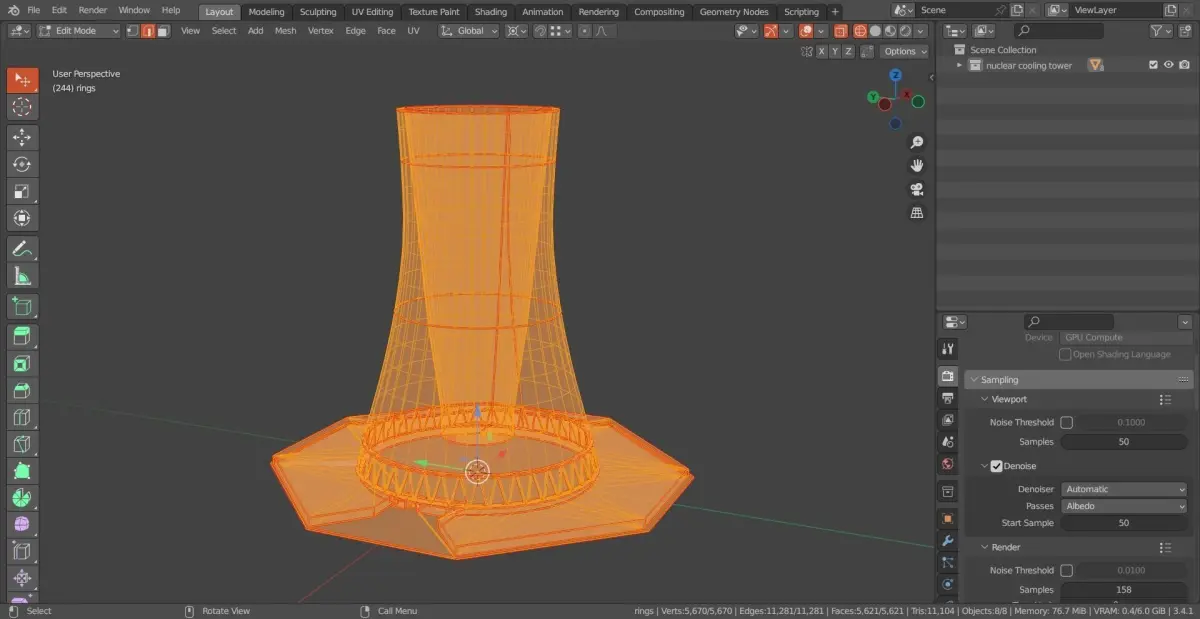Open the Global orientation dropdown
The image size is (1200, 619).
tap(469, 31)
